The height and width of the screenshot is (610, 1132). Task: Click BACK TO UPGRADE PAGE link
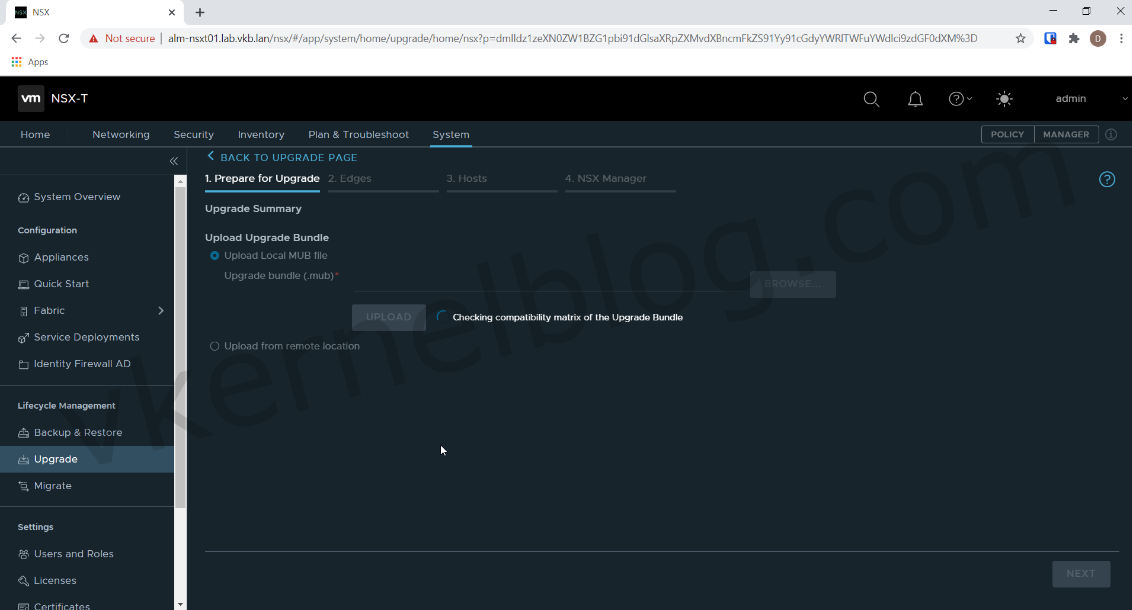tap(282, 157)
